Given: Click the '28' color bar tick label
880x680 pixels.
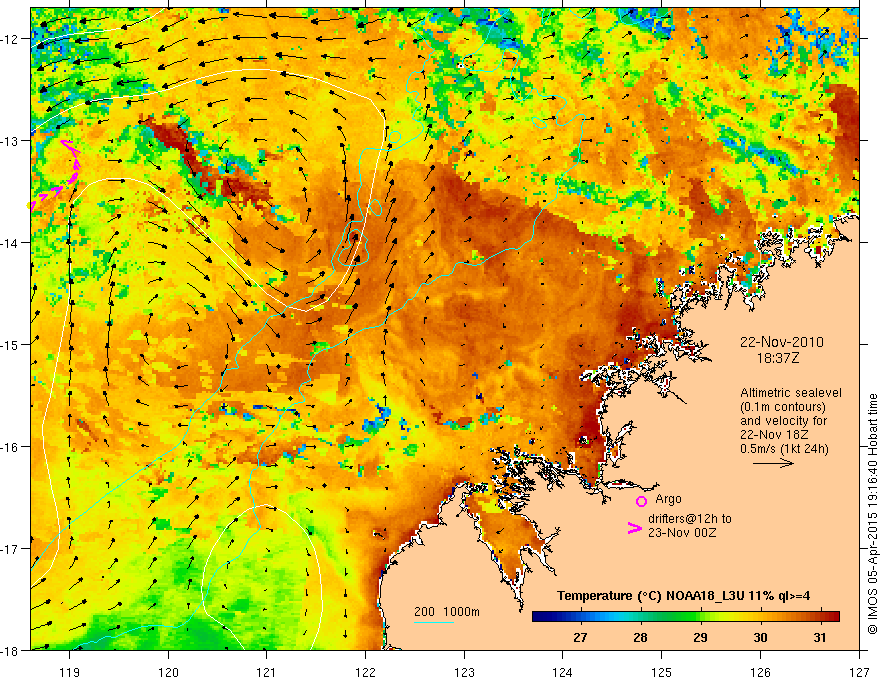Looking at the screenshot, I should tap(640, 637).
